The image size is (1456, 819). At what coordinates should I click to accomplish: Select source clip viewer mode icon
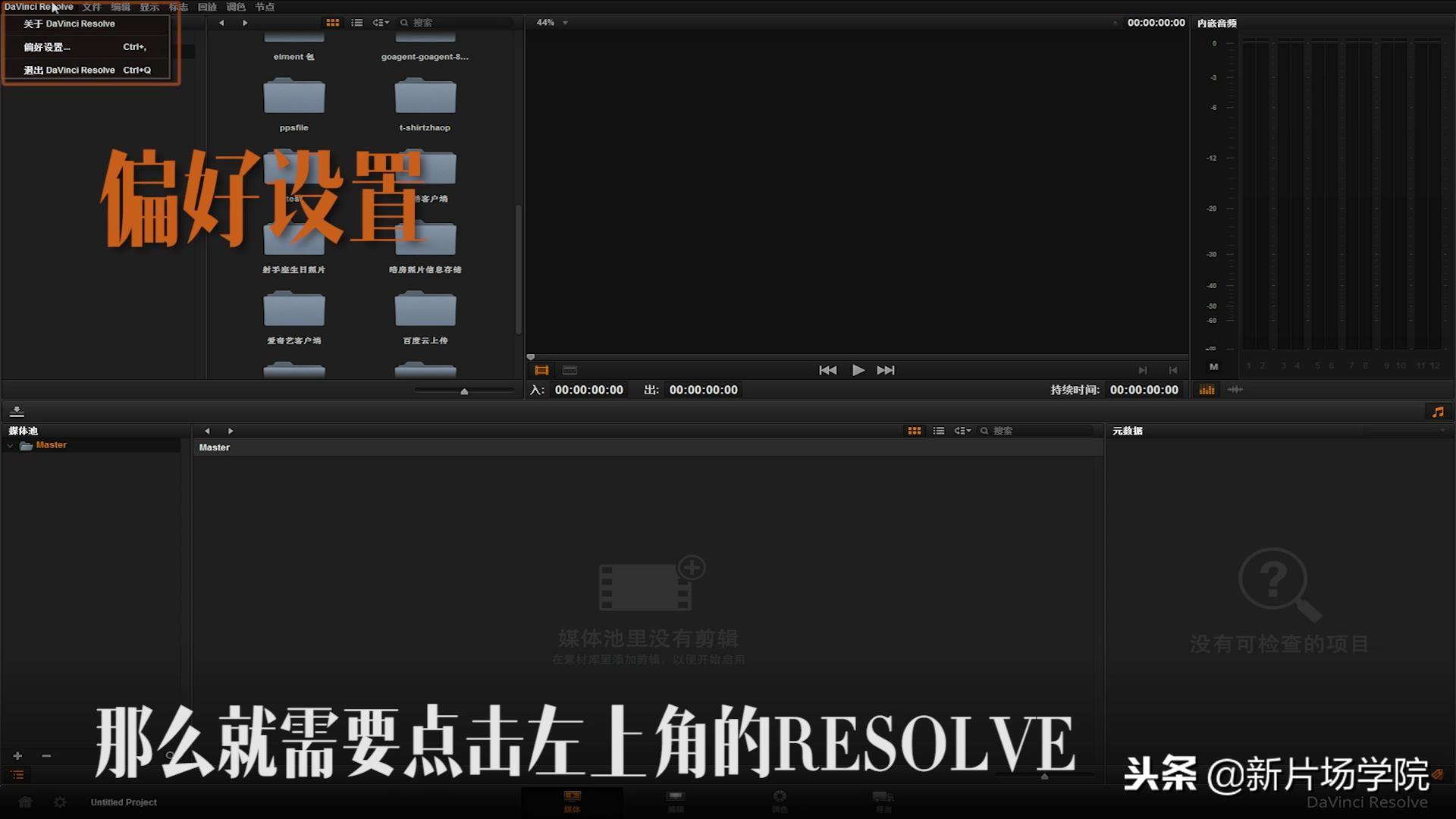[x=541, y=370]
